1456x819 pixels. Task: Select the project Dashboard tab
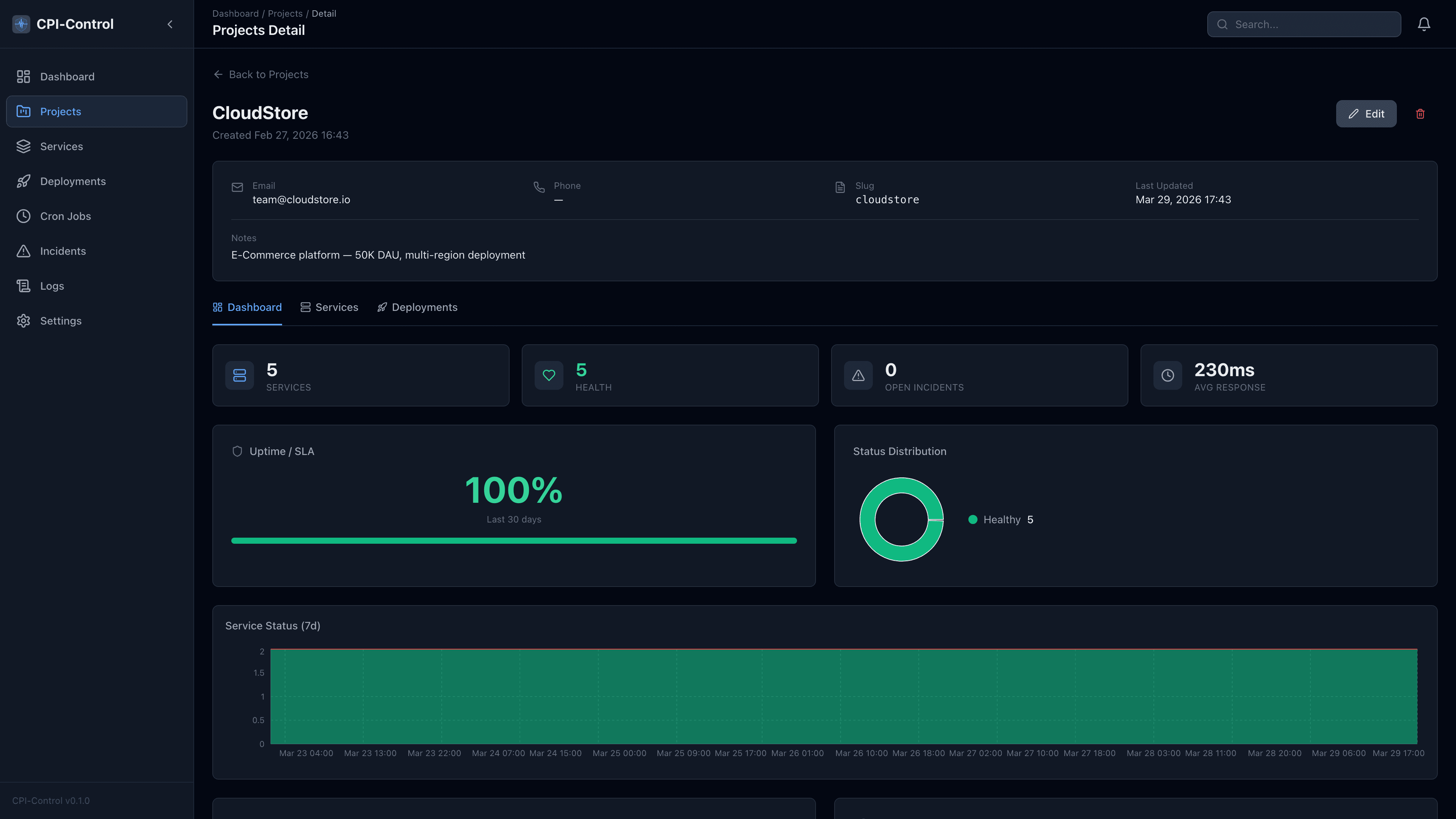tap(247, 308)
